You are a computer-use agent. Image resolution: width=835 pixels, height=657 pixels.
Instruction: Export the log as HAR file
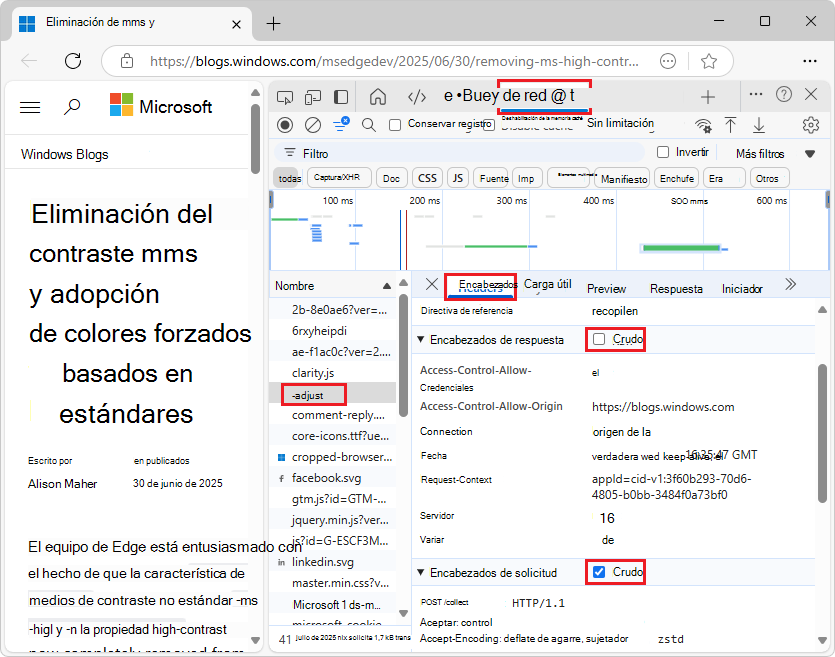click(761, 126)
